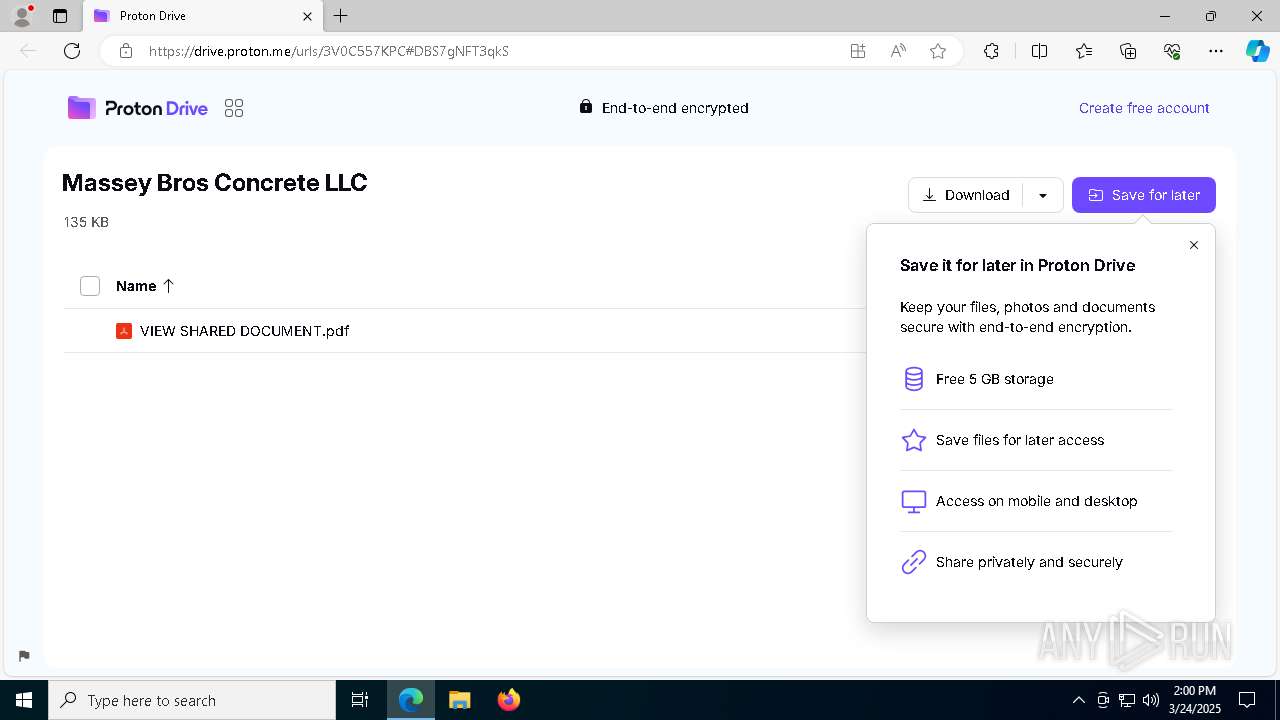Screen dimensions: 1280x720
Task: Click the link icon beside Share privately
Action: pyautogui.click(x=913, y=562)
